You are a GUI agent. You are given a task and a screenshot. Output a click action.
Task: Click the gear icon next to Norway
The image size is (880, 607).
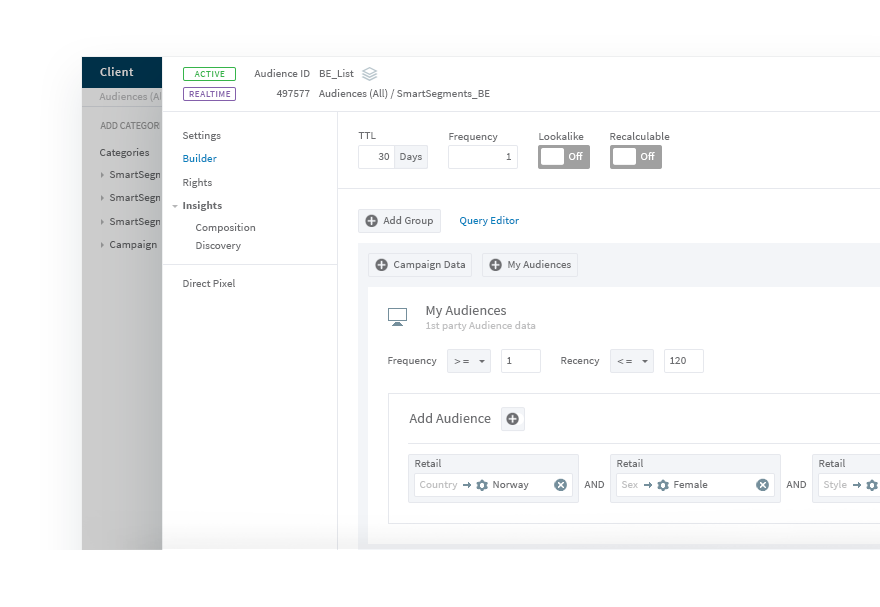coord(482,485)
